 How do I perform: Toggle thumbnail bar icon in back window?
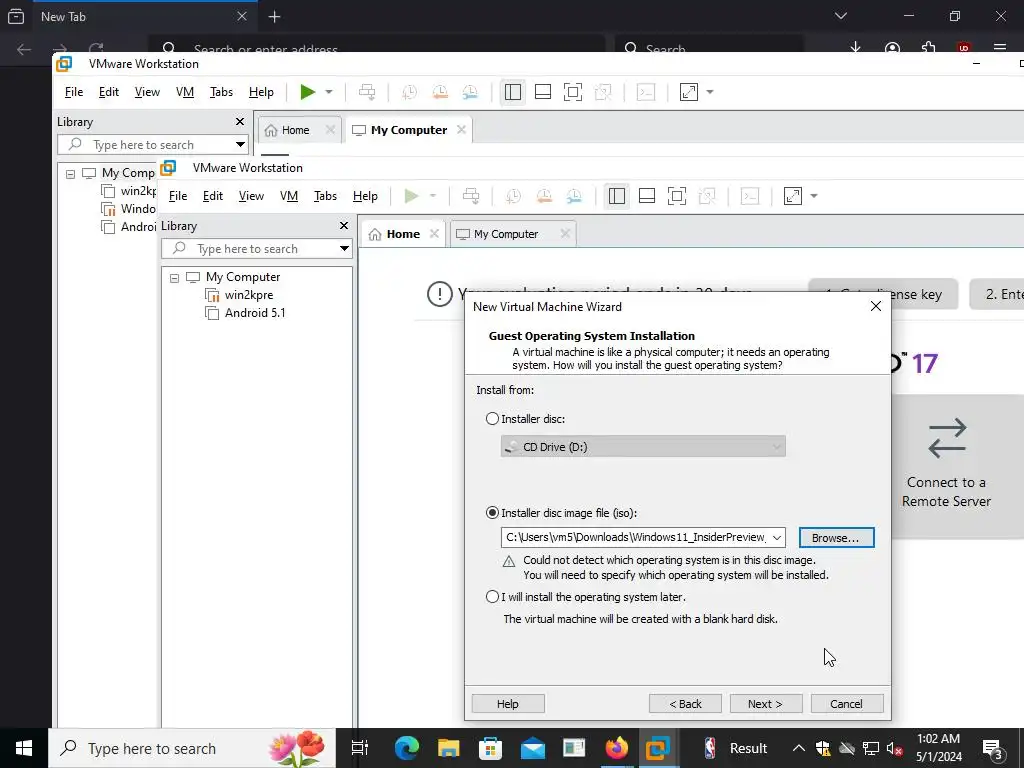tap(543, 92)
